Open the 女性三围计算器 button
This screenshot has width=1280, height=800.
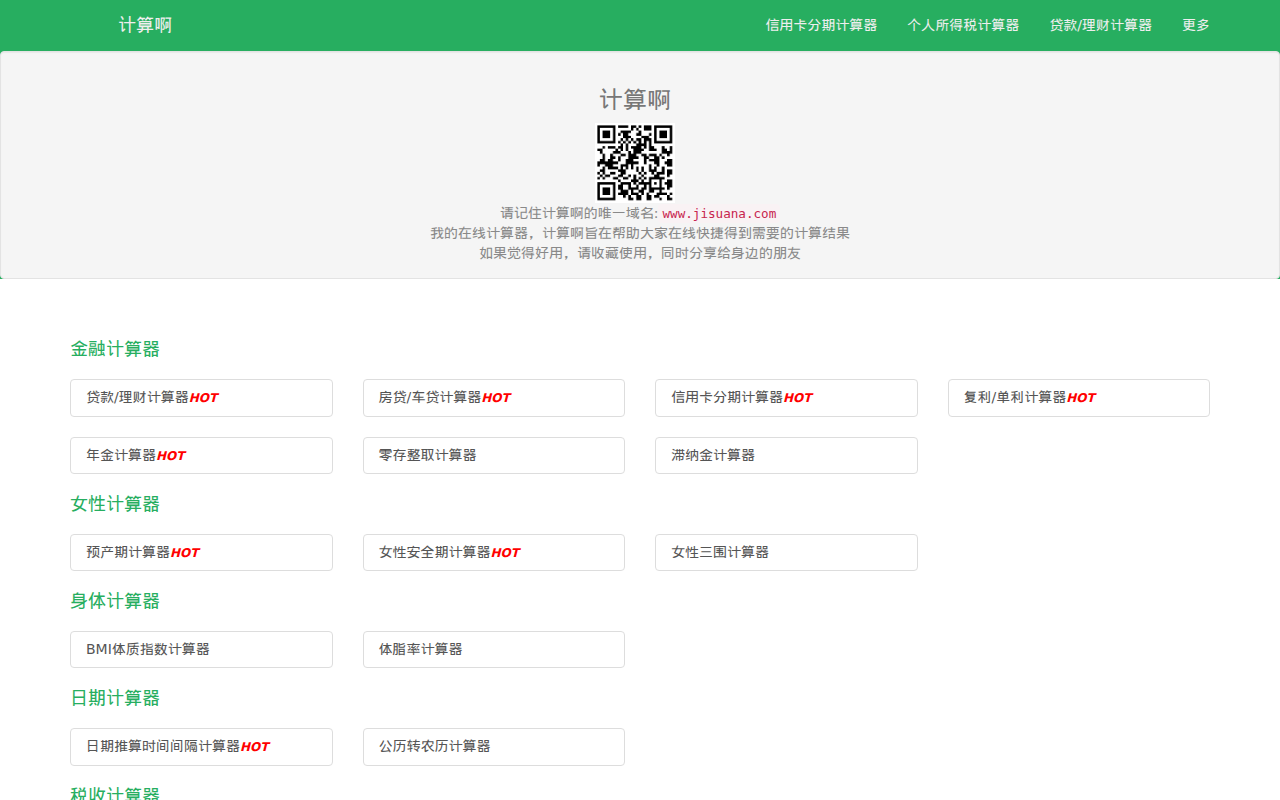786,553
